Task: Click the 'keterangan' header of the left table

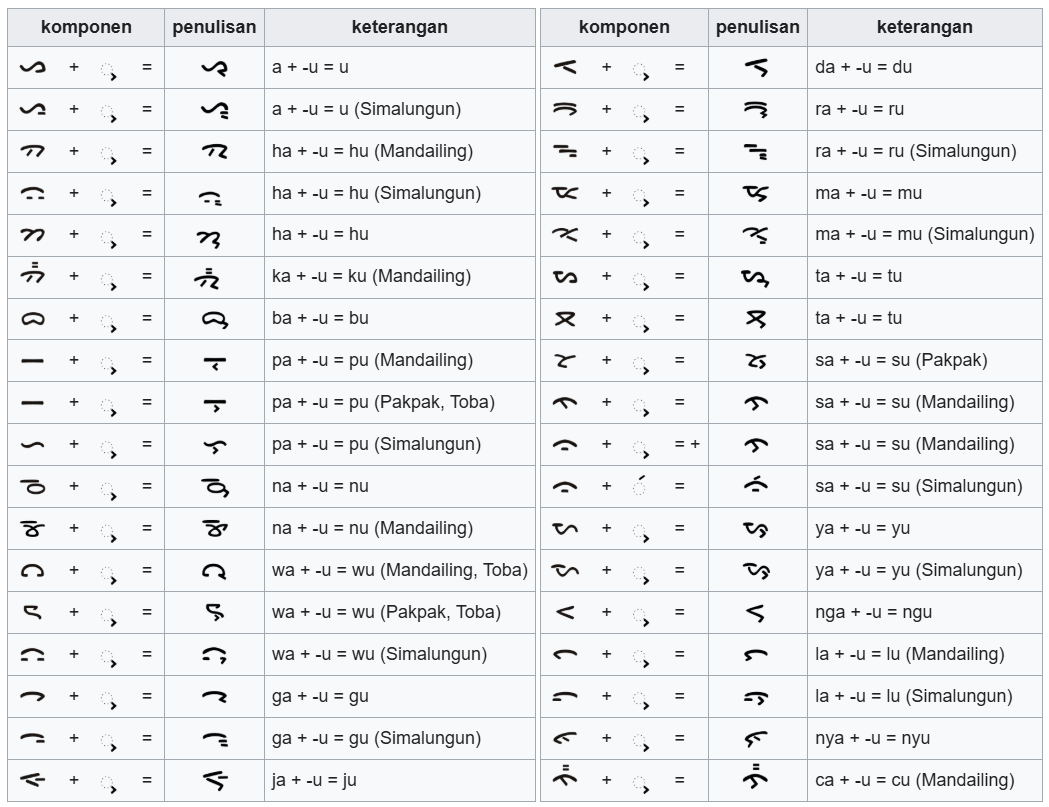Action: pyautogui.click(x=400, y=27)
